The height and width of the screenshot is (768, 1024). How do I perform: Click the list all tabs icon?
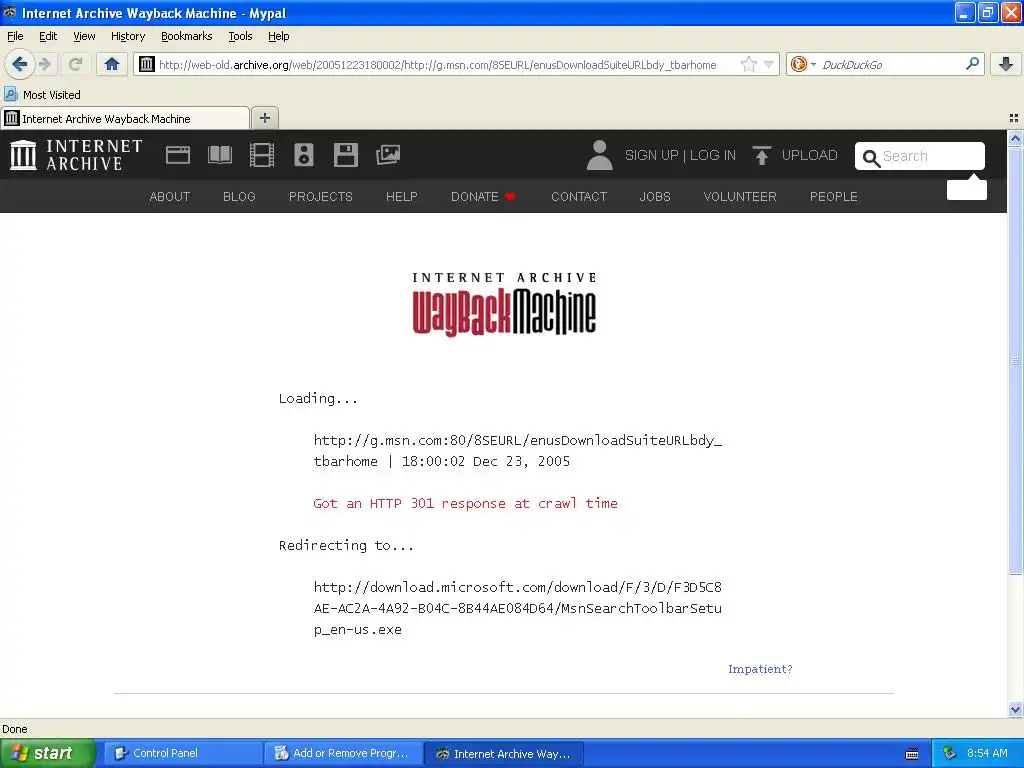pyautogui.click(x=1014, y=118)
